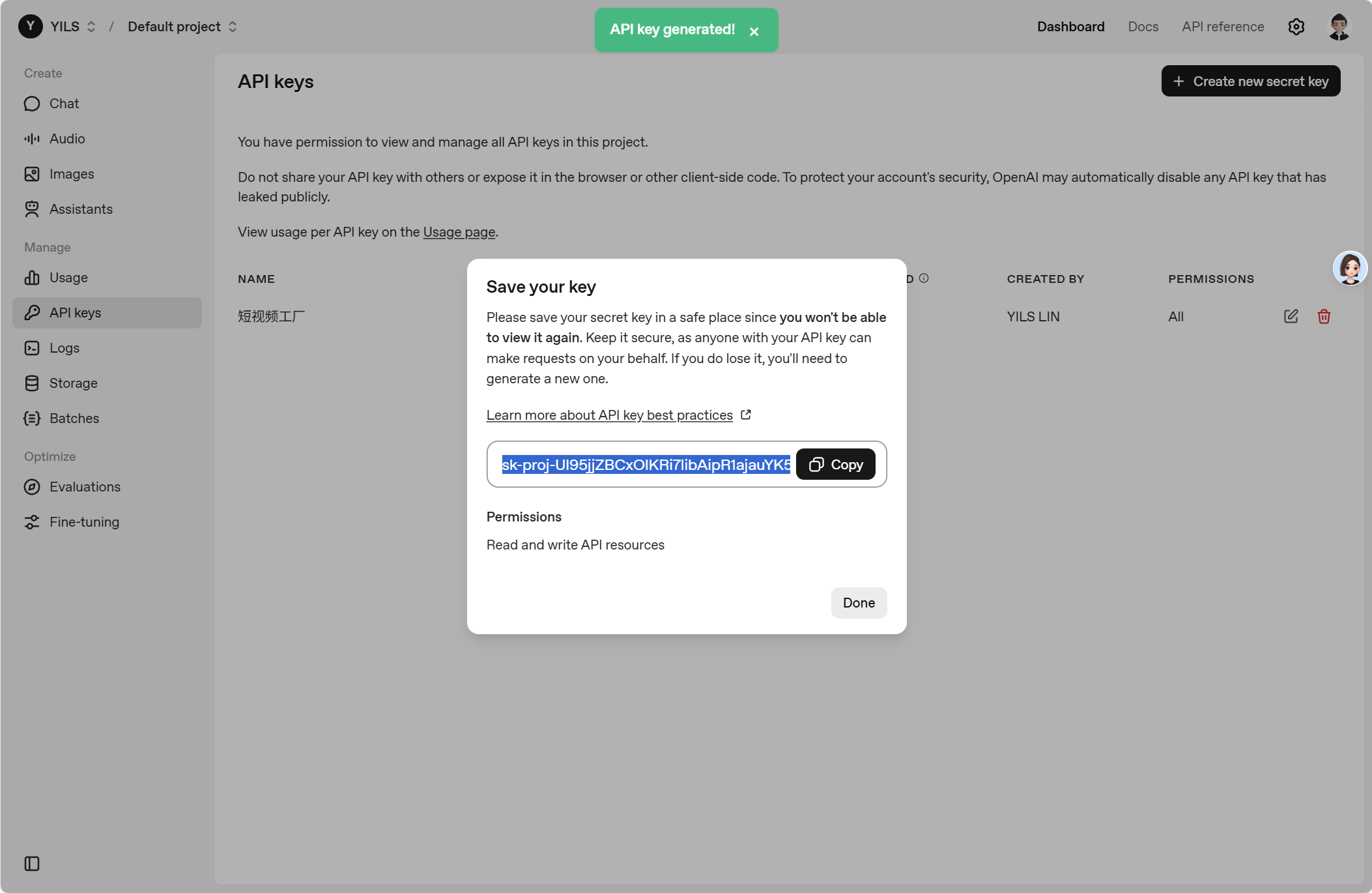Click the All permissions cell

point(1176,317)
